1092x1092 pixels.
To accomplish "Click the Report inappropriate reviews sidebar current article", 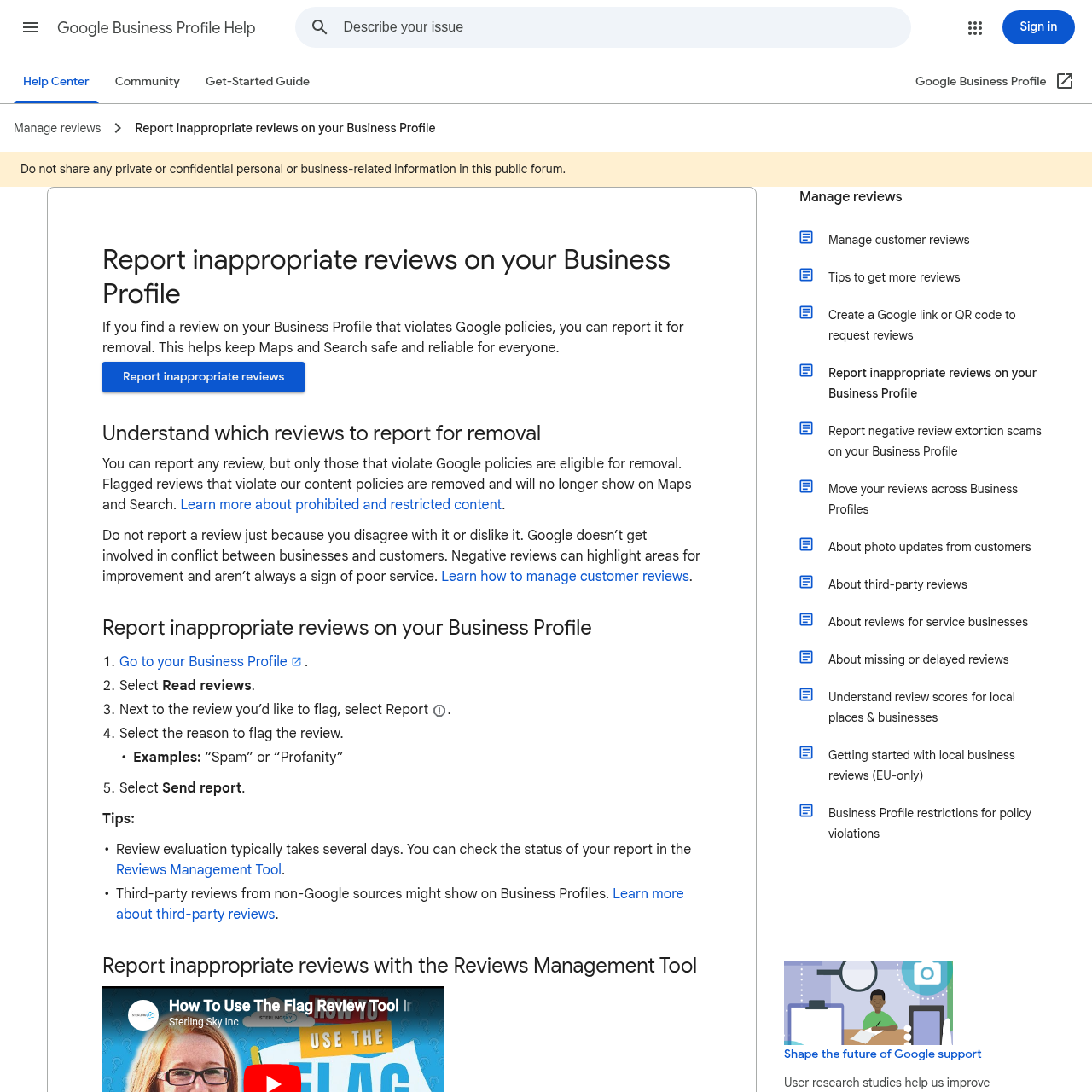I will (932, 383).
